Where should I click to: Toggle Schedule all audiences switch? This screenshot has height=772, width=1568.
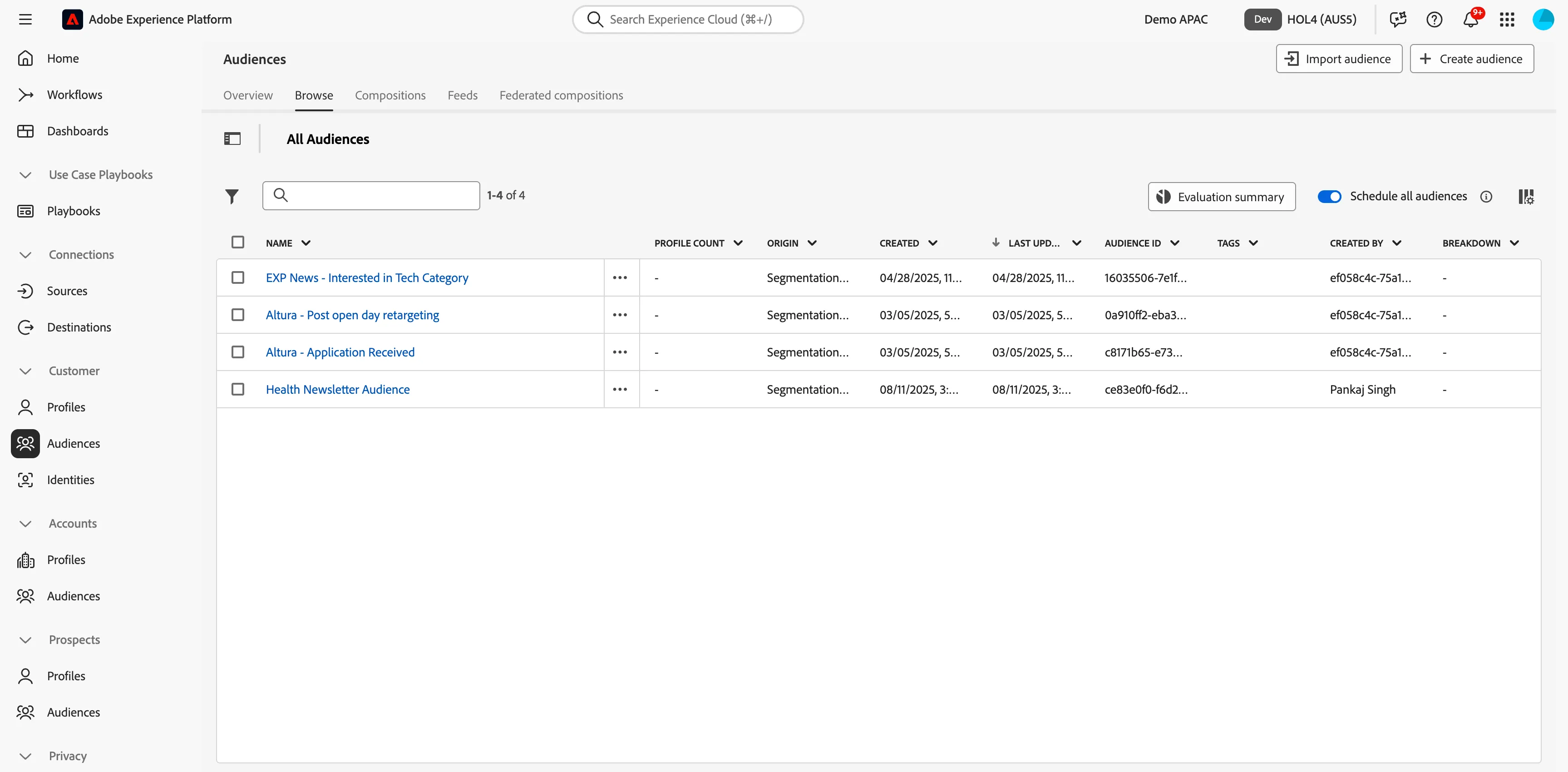tap(1329, 197)
